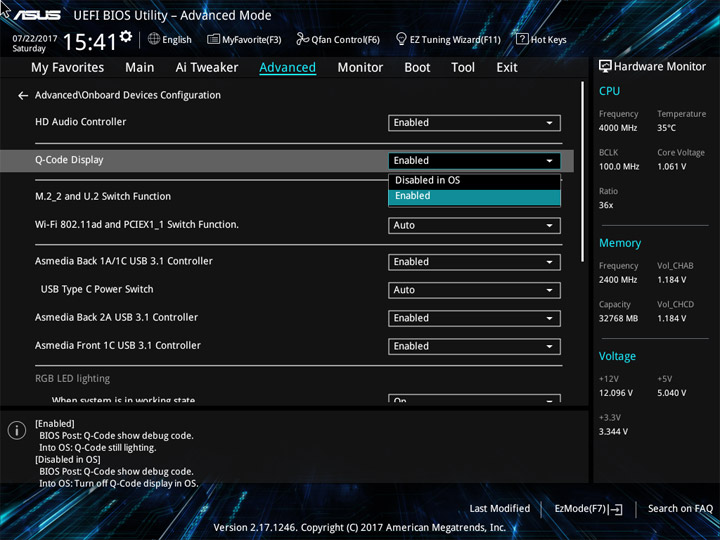The height and width of the screenshot is (540, 720).
Task: Click the EZ Tuning Wizard bulb icon
Action: [401, 39]
